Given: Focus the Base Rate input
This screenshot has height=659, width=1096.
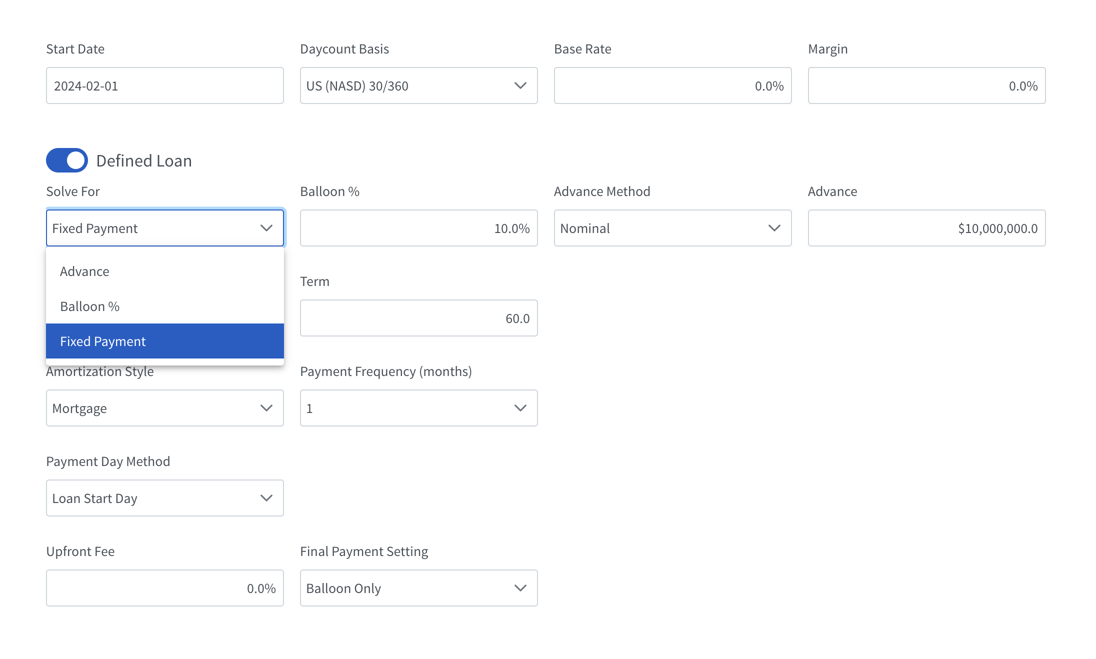Looking at the screenshot, I should [x=672, y=86].
